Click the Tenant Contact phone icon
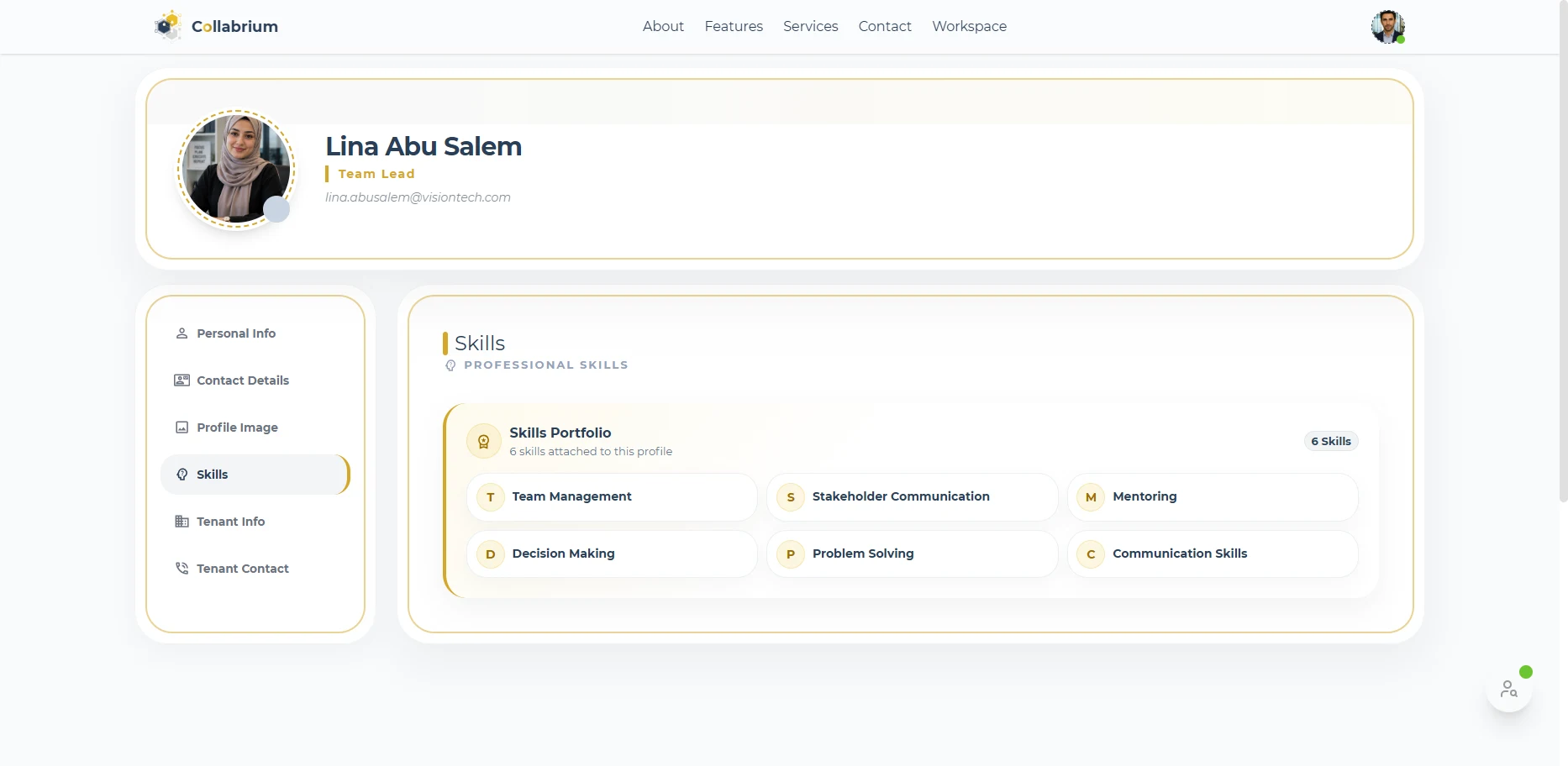 182,569
